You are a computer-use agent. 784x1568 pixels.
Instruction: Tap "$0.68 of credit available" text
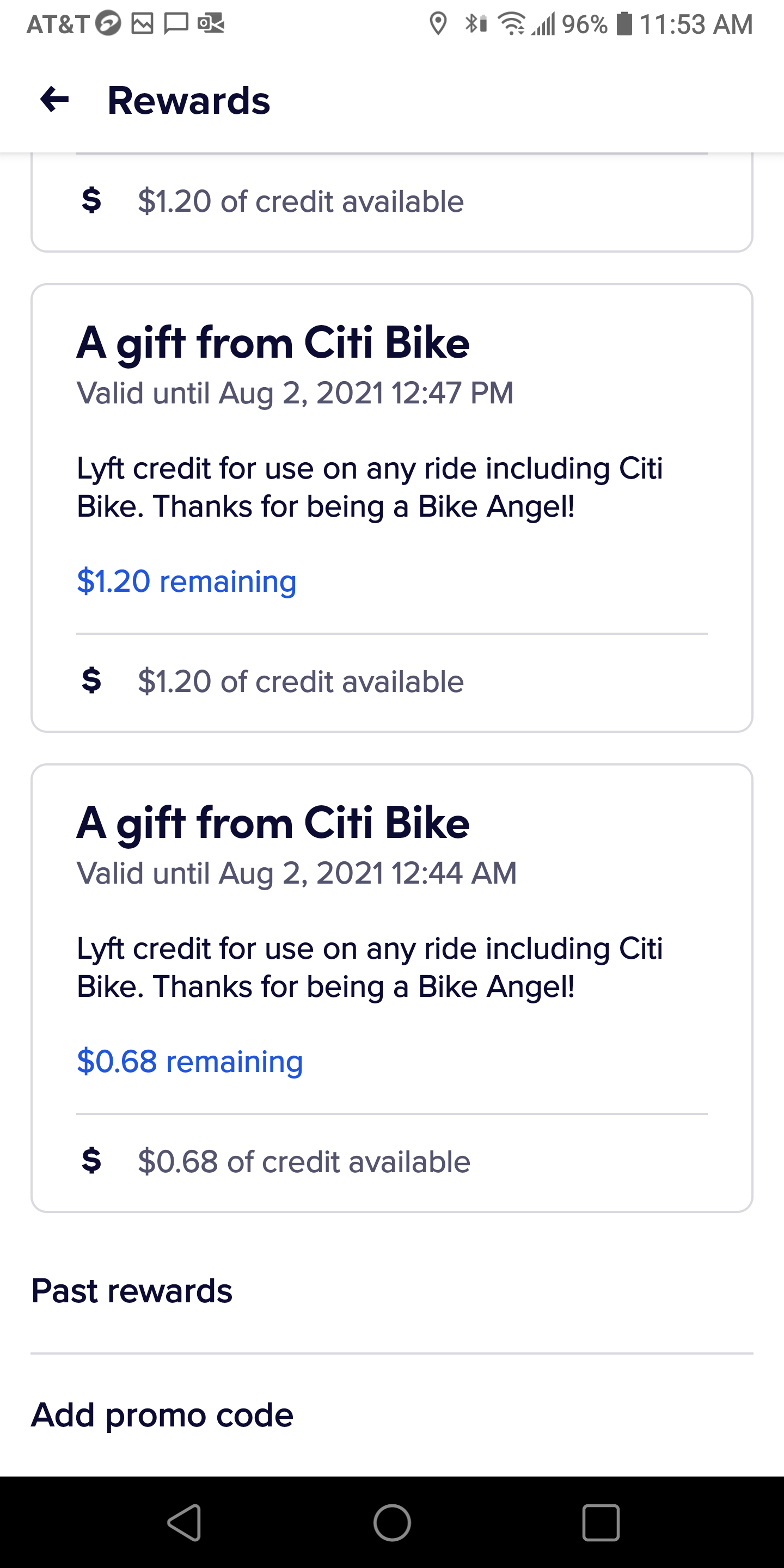tap(304, 1161)
